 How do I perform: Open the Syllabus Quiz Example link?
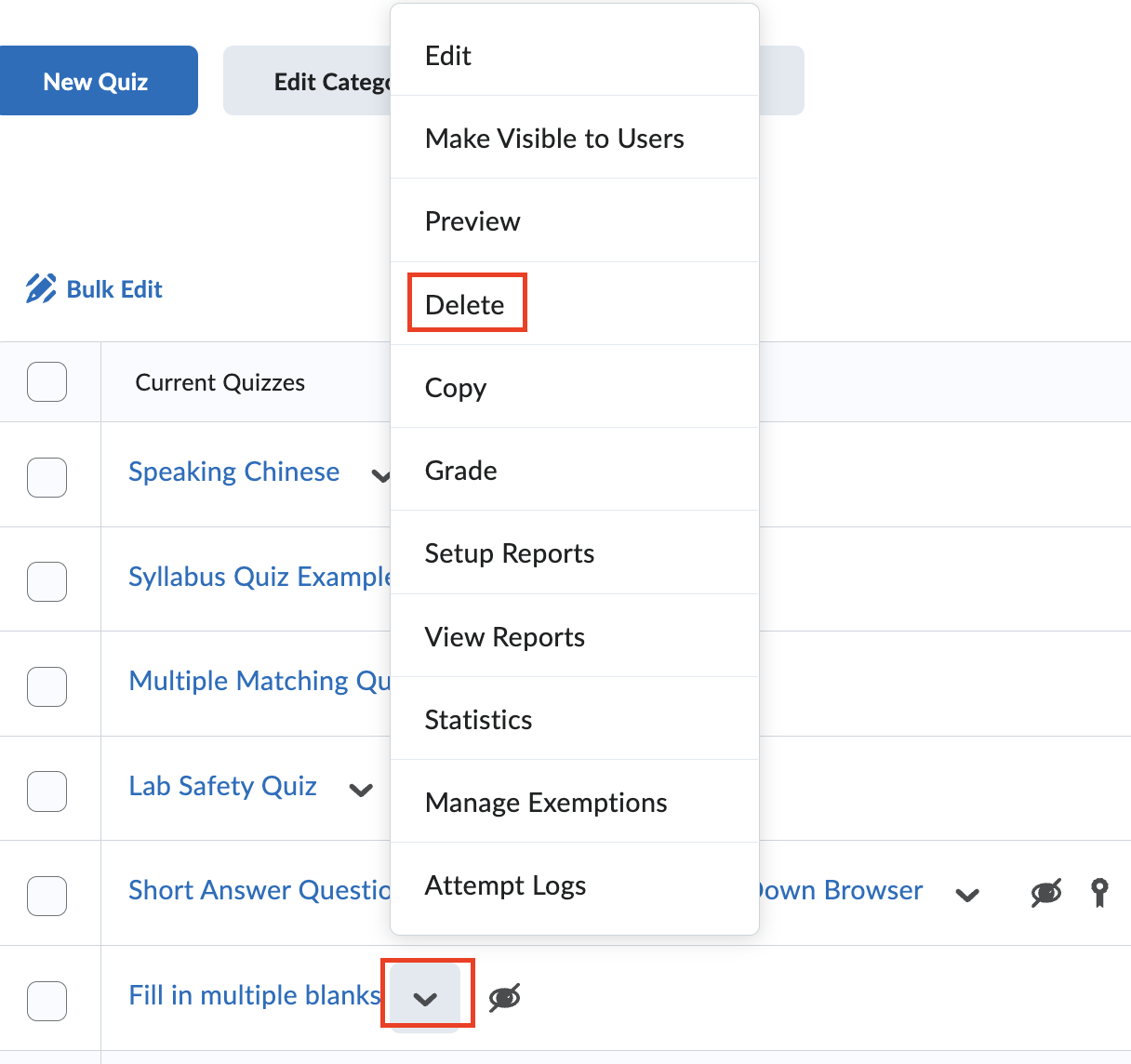[259, 577]
